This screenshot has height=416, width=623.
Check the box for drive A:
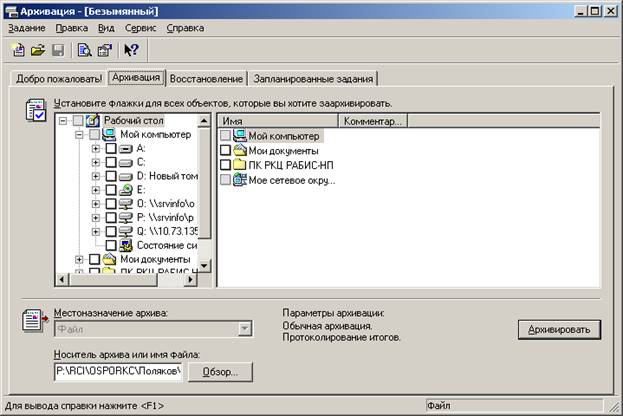click(111, 149)
